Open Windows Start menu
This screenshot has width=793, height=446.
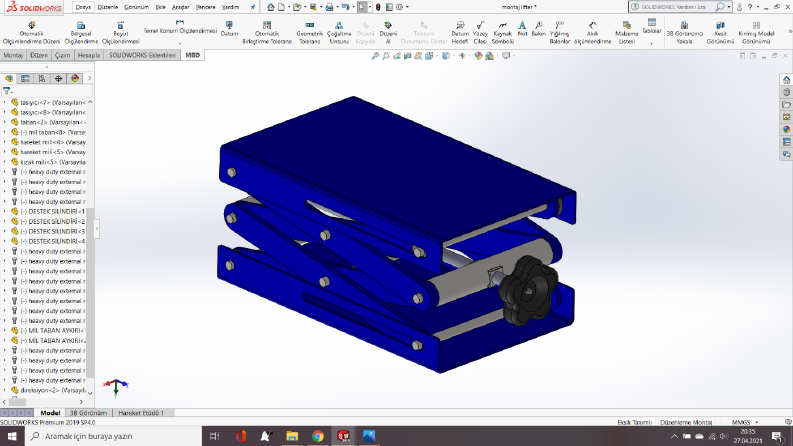point(12,436)
